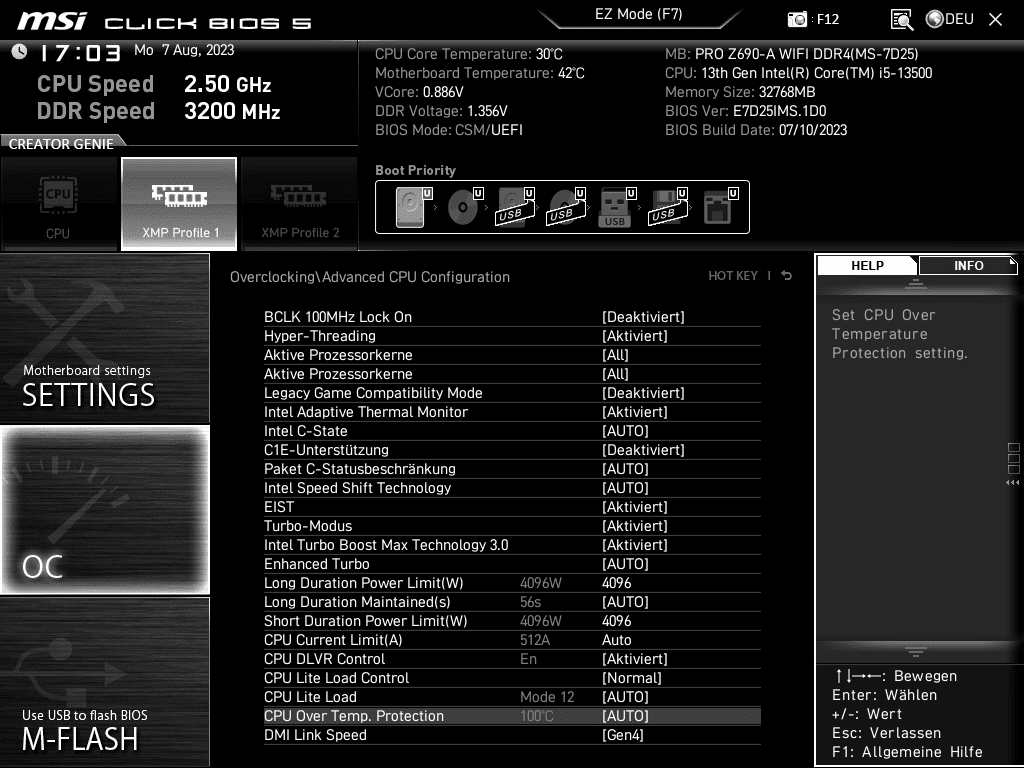Toggle Hyper-Threading setting
1024x768 pixels.
(x=512, y=336)
